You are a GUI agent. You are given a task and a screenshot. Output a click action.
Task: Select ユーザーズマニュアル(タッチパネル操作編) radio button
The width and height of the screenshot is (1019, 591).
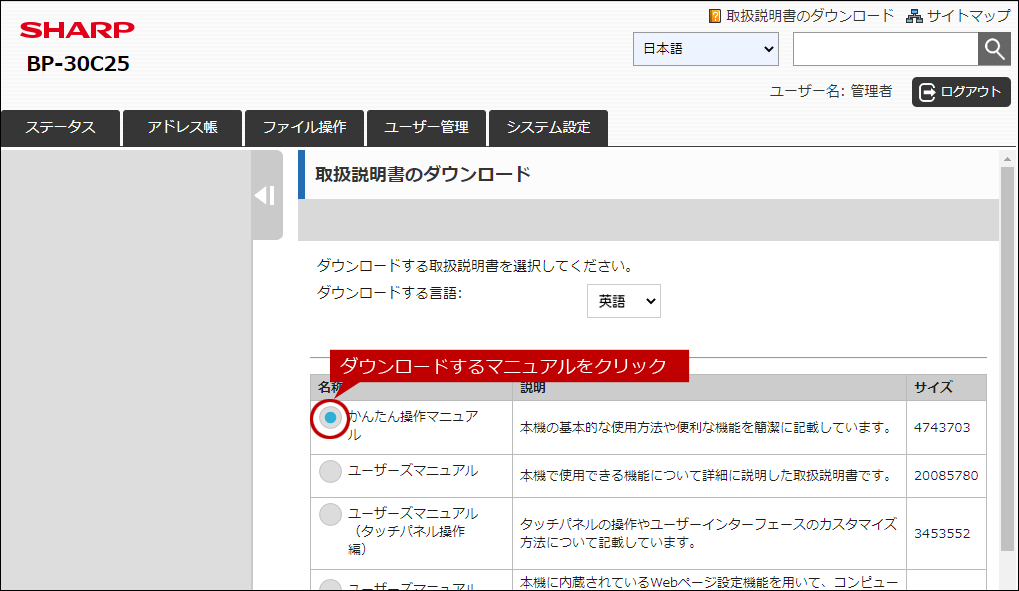click(330, 514)
